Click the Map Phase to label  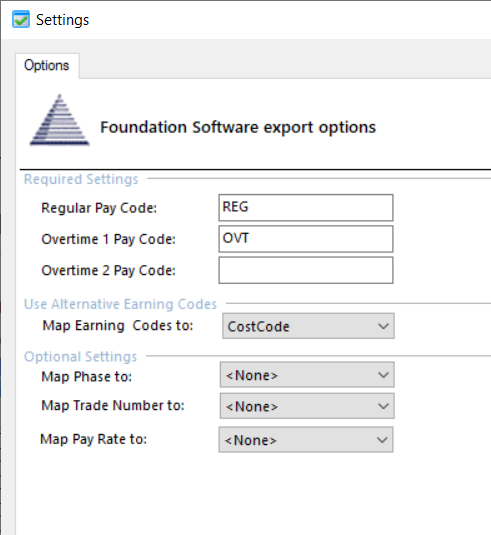pyautogui.click(x=87, y=377)
